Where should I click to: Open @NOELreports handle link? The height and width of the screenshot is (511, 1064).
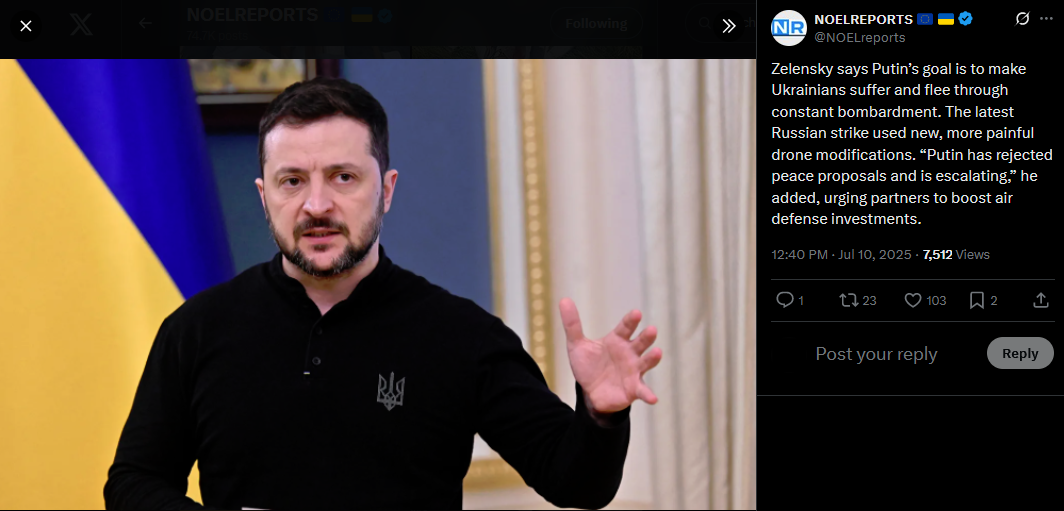tap(859, 38)
